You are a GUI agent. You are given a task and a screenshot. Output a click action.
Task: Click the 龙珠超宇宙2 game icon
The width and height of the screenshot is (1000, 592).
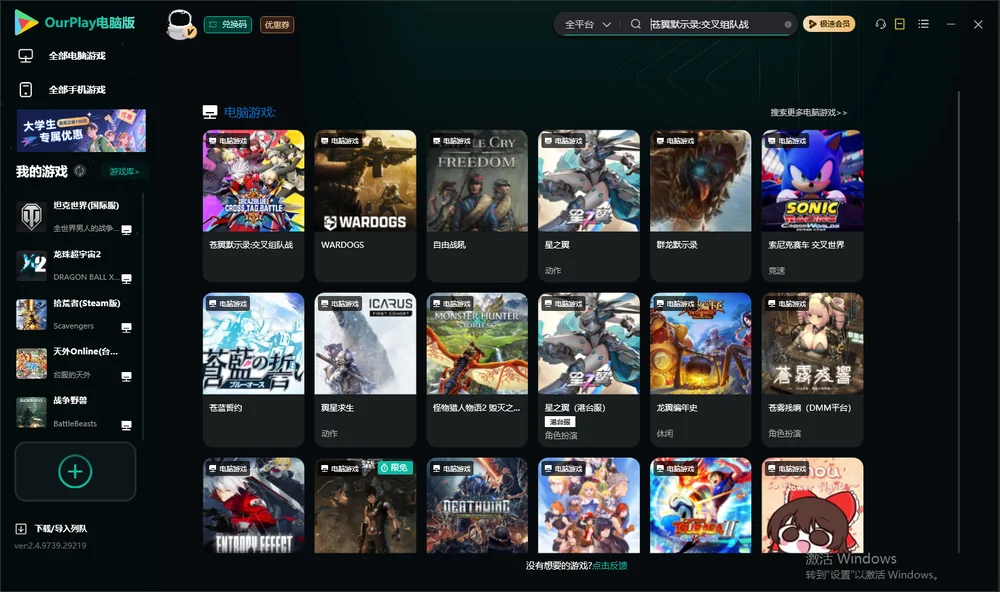31,265
